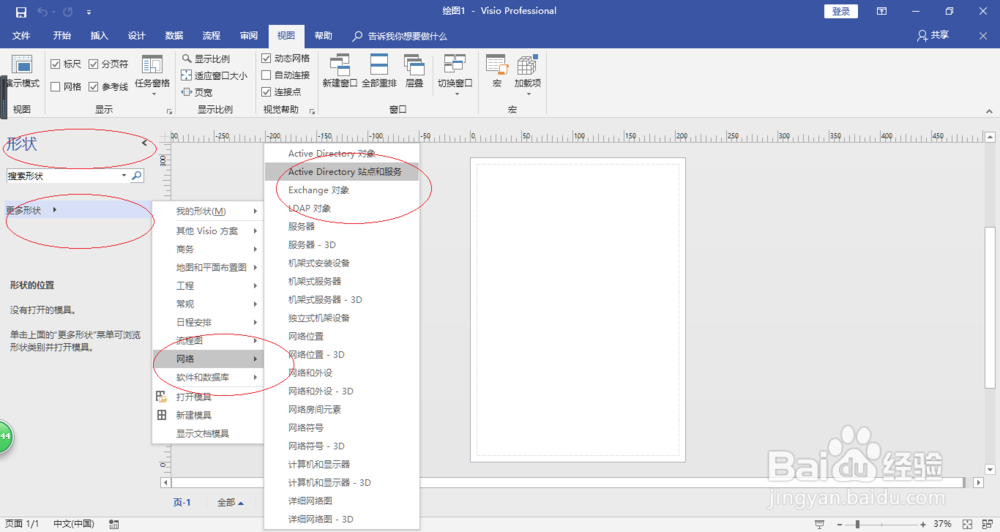Viewport: 1000px width, 532px height.
Task: Click the Save icon in title bar
Action: (x=20, y=11)
